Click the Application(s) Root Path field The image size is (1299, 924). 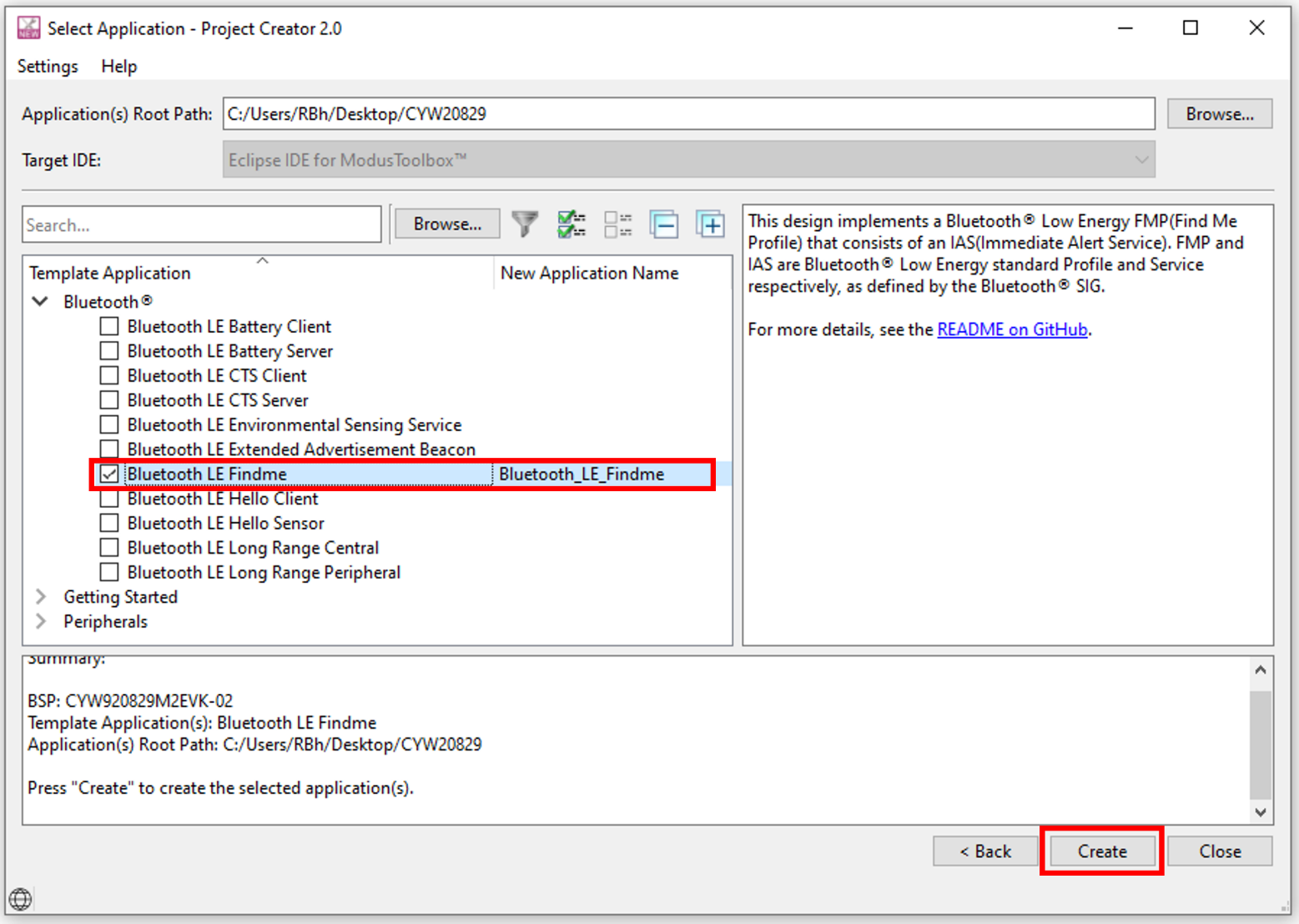688,113
